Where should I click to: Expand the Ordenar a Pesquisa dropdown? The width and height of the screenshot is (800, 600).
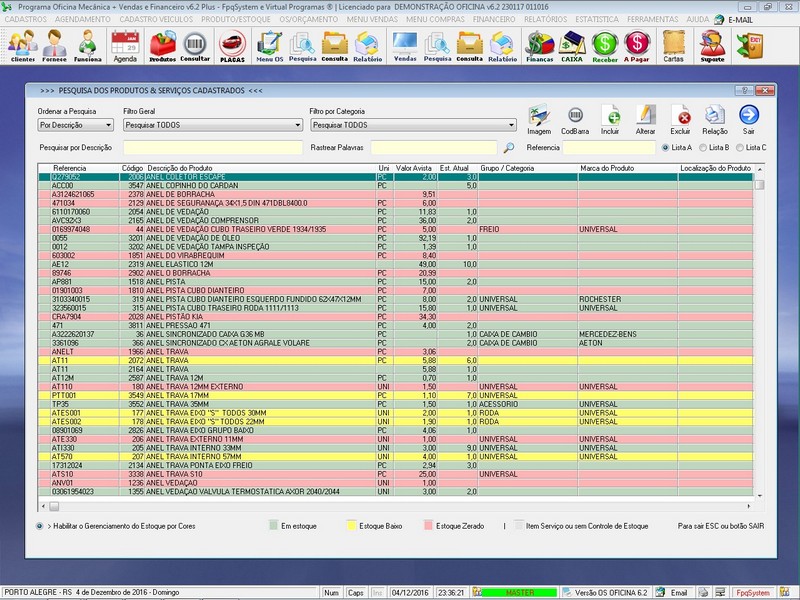pyautogui.click(x=107, y=126)
